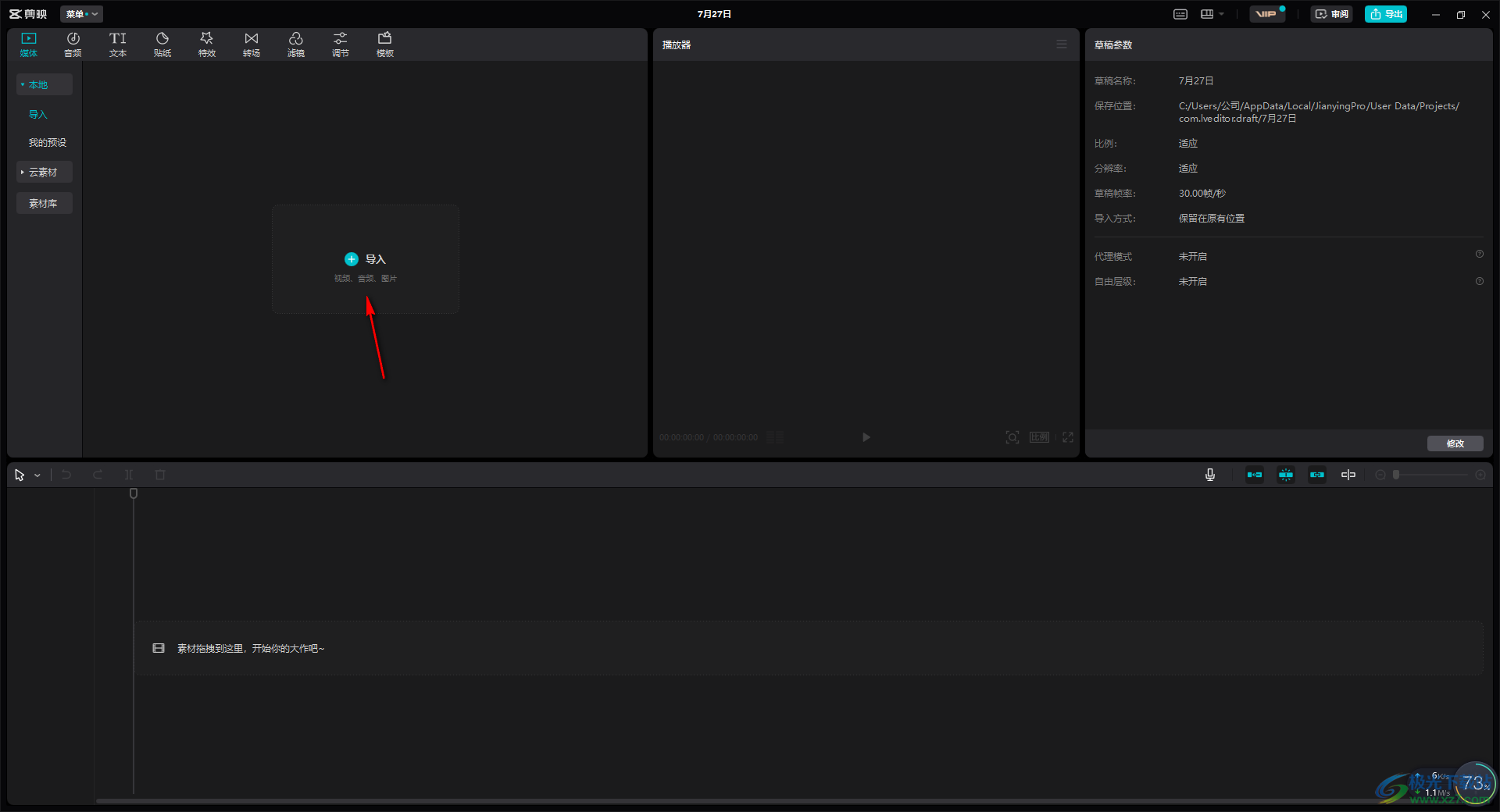This screenshot has height=812, width=1500.
Task: Click the split clip tool
Action: pos(129,475)
